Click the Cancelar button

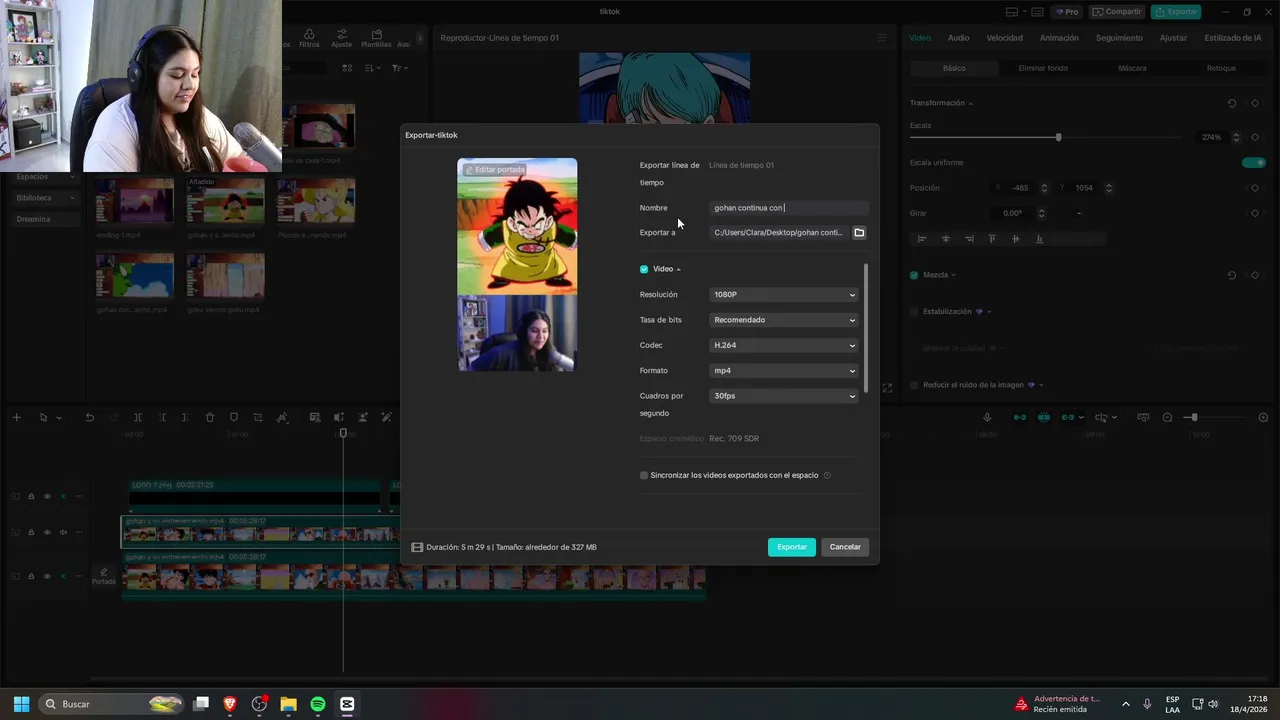845,547
